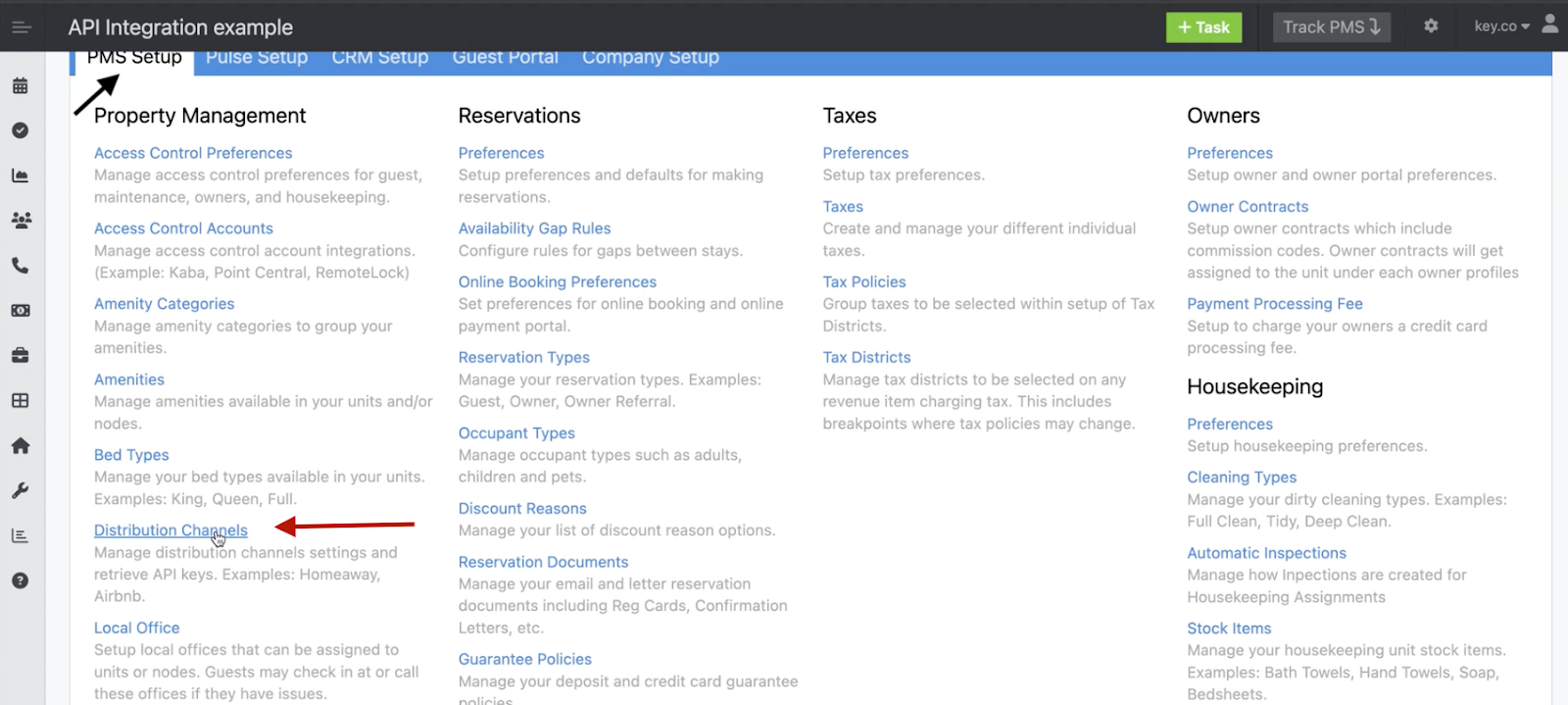Open the Cleaning Types link
This screenshot has width=1568, height=705.
pyautogui.click(x=1242, y=478)
